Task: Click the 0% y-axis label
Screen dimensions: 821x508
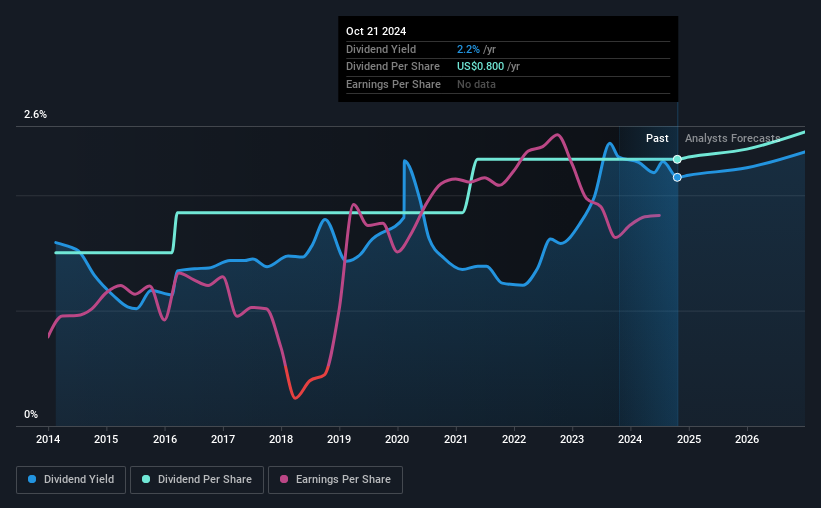Action: 31,414
